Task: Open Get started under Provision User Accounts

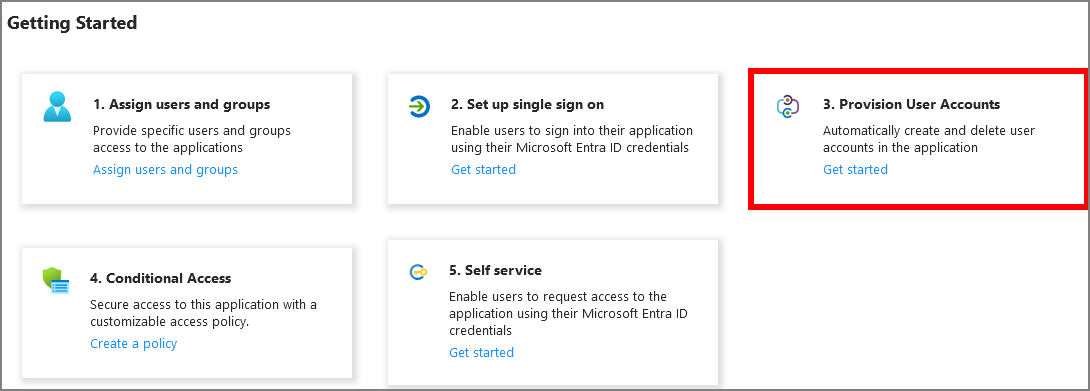Action: (855, 170)
